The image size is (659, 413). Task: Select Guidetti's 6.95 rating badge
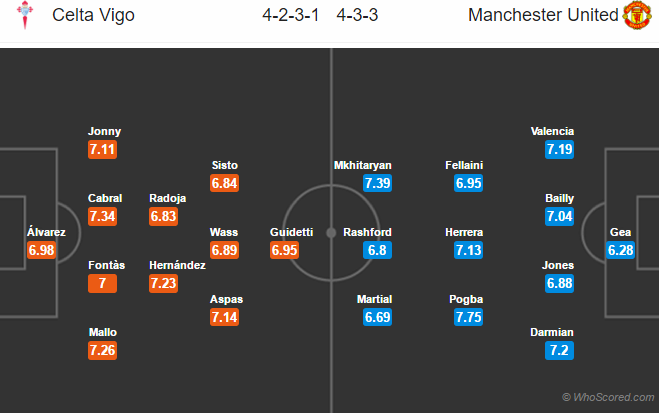(285, 250)
